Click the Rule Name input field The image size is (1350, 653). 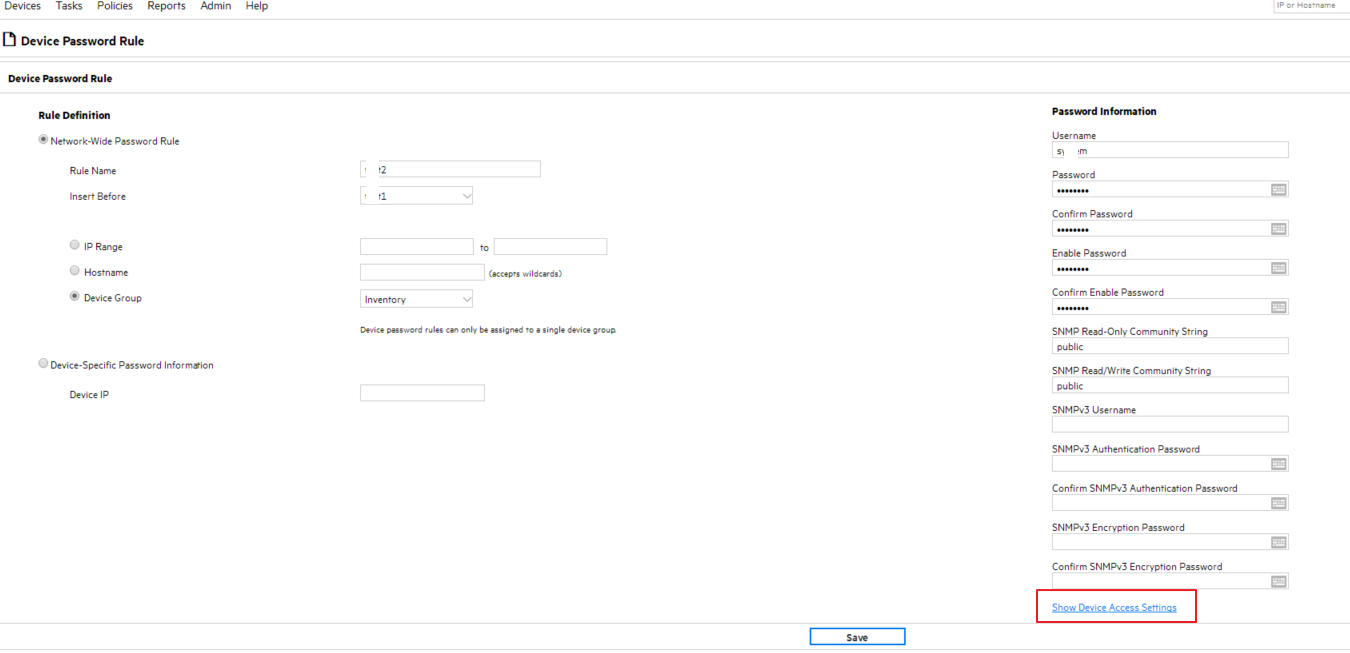coord(450,169)
